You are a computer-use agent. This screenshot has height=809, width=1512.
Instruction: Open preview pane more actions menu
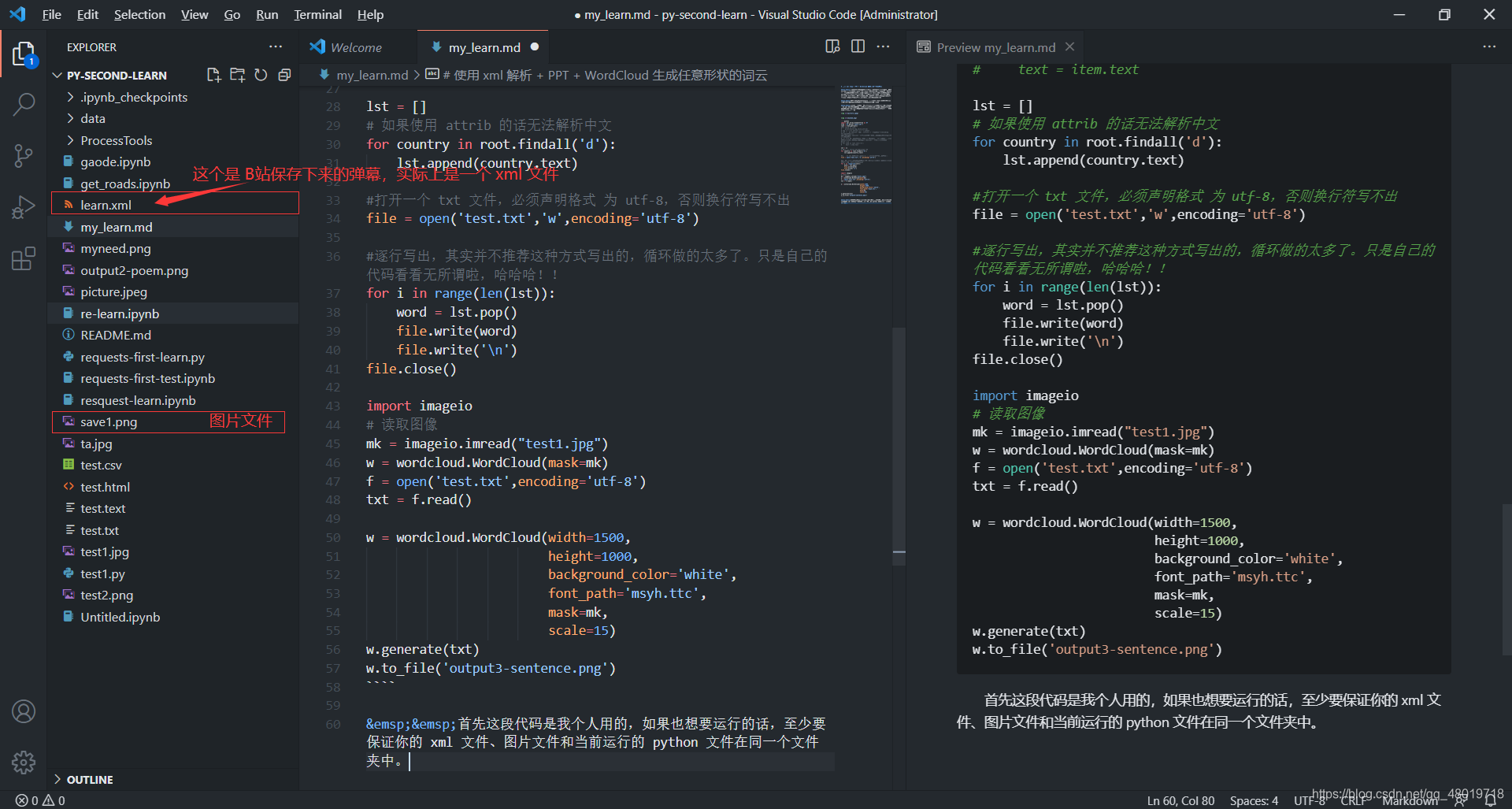1488,46
